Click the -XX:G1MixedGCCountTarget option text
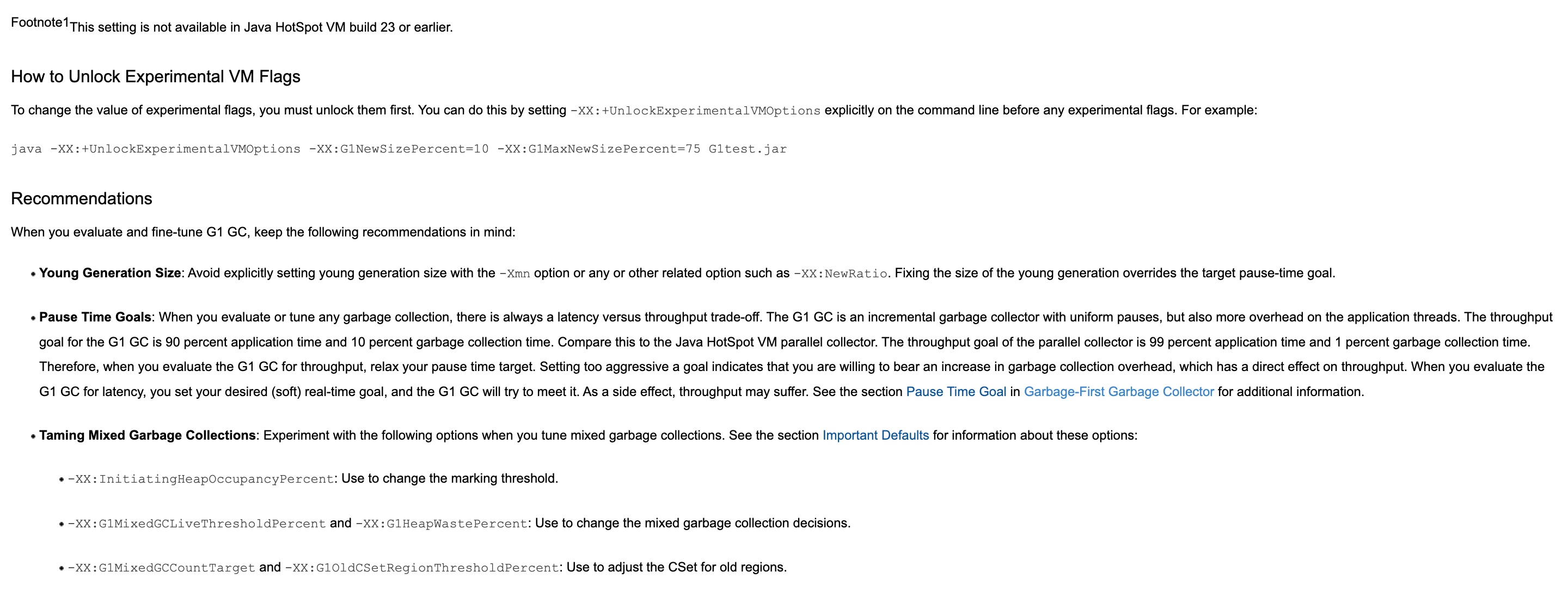The image size is (1568, 608). [161, 568]
